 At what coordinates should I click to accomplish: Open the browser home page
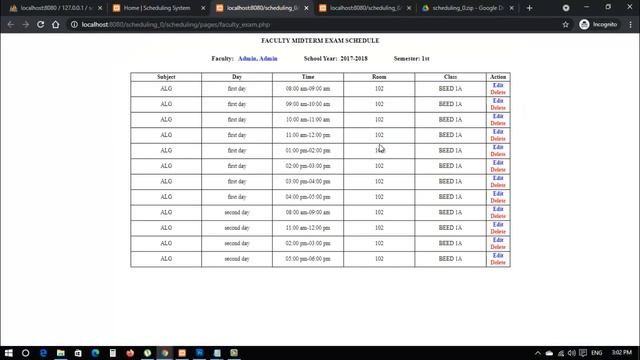56,24
